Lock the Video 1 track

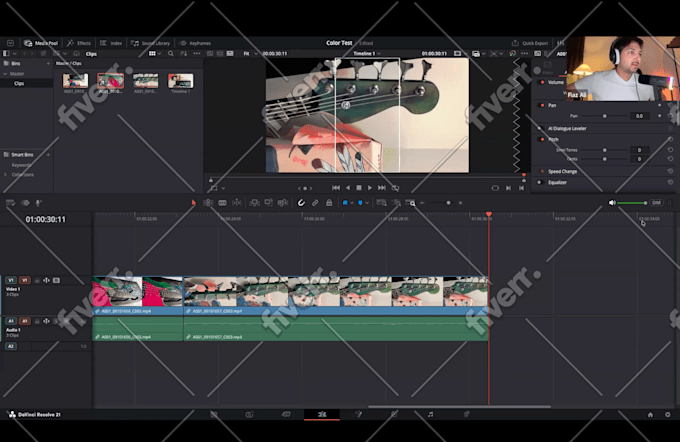[x=37, y=280]
